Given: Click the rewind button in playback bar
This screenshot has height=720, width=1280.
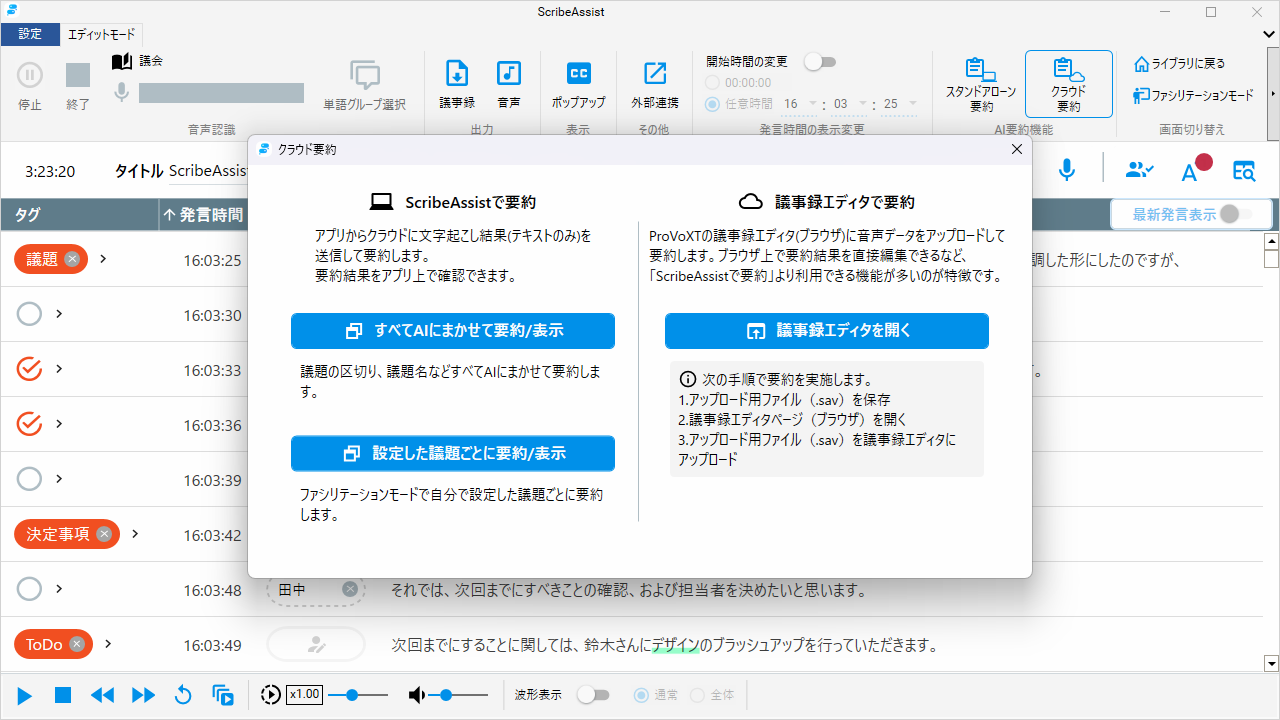Looking at the screenshot, I should click(102, 695).
